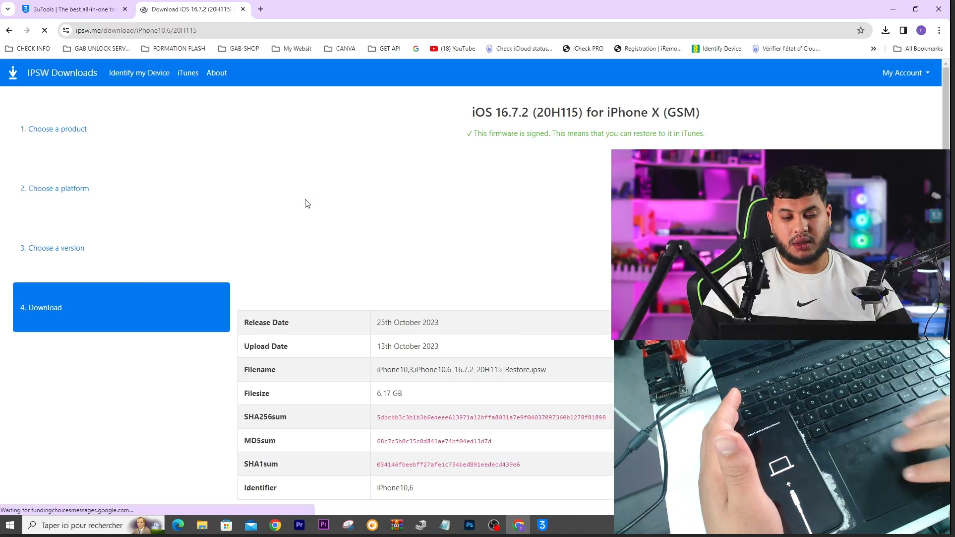Open the Chrome profile avatar
Viewport: 955px width, 537px height.
pos(921,30)
